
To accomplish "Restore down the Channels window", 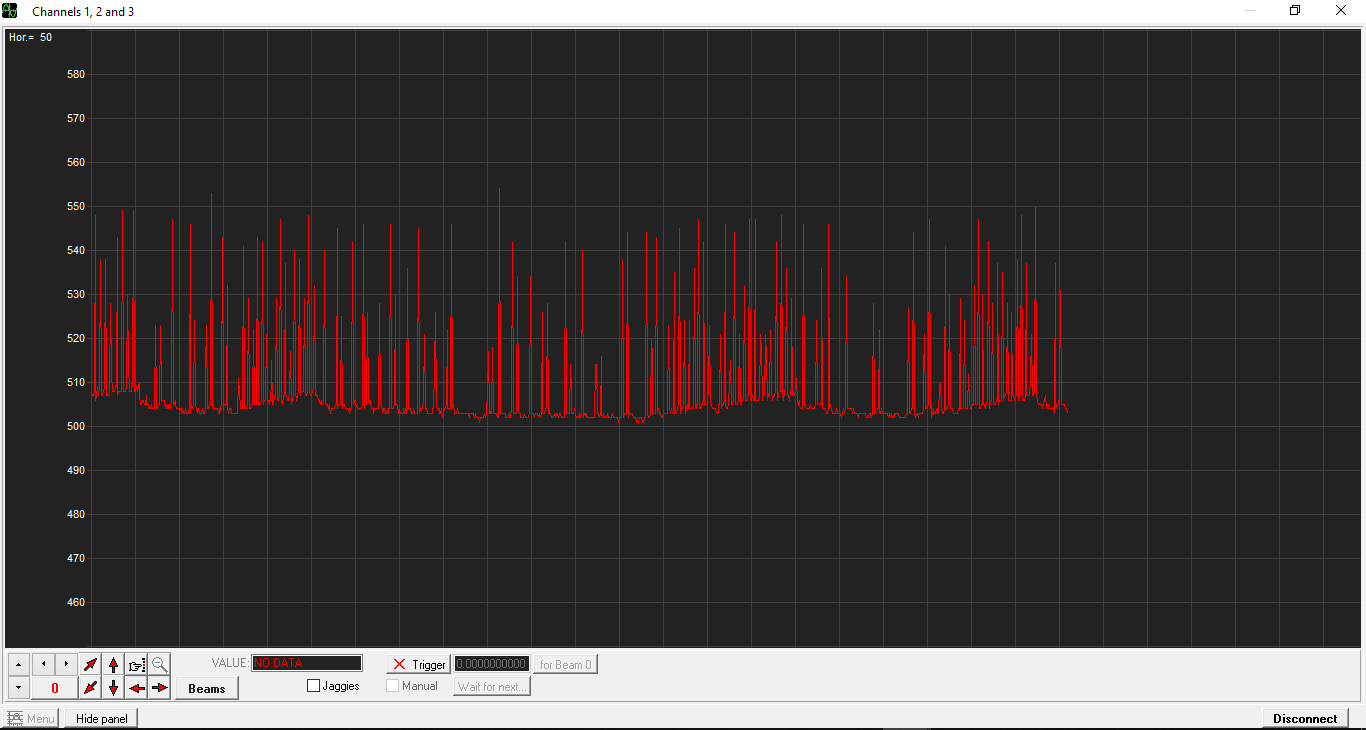I will [1295, 11].
